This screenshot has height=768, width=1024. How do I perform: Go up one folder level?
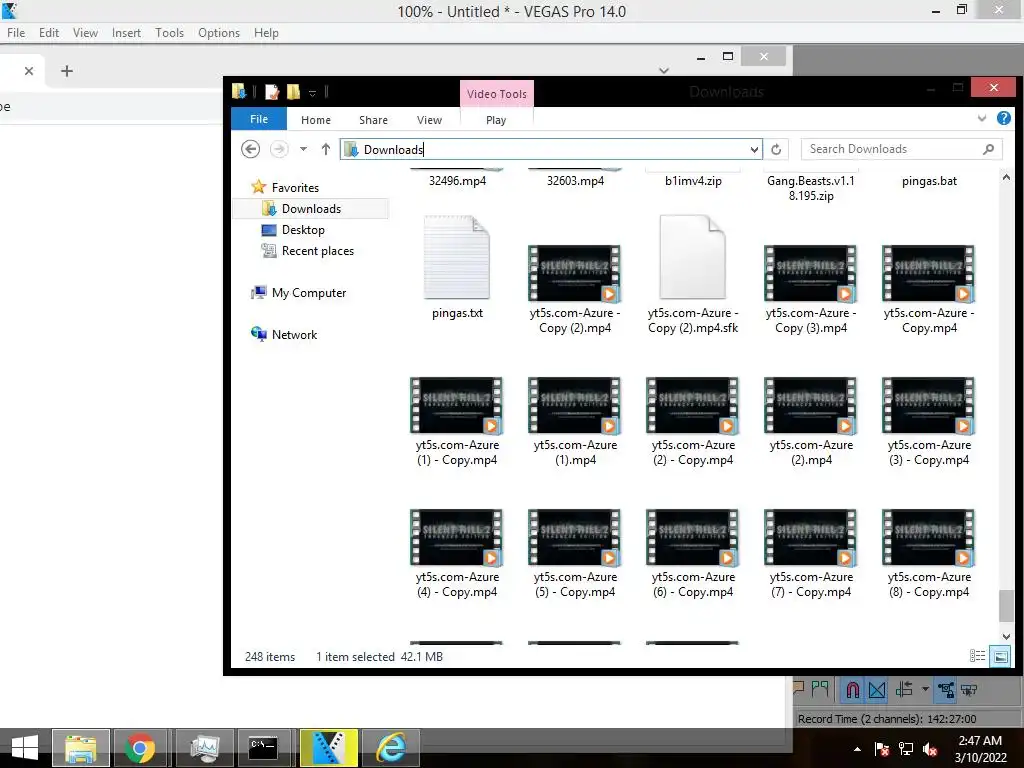[326, 150]
